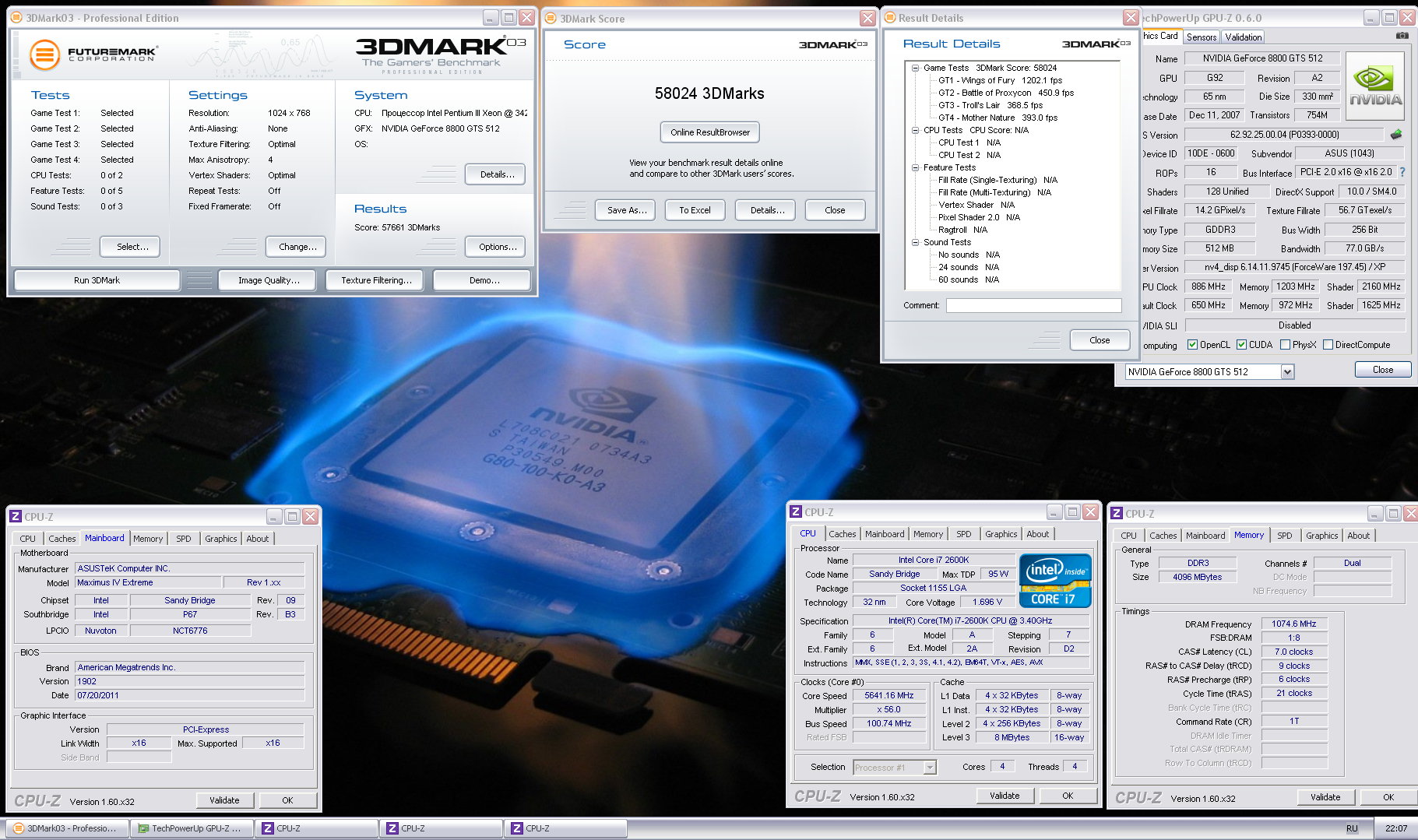This screenshot has height=840, width=1418.
Task: Select Pixel Shader 2.0 tree row
Action: pyautogui.click(x=979, y=217)
